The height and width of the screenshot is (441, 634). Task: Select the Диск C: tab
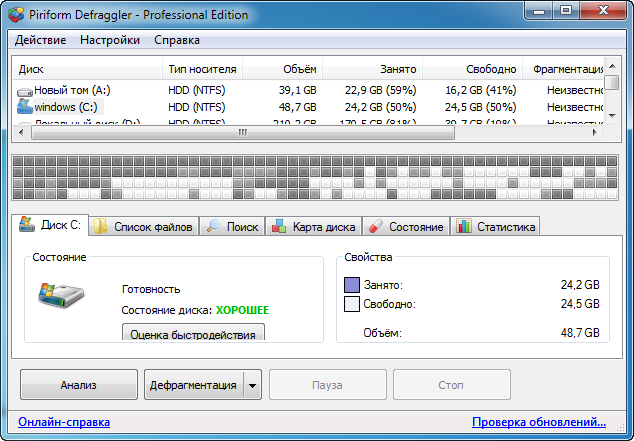pyautogui.click(x=50, y=225)
